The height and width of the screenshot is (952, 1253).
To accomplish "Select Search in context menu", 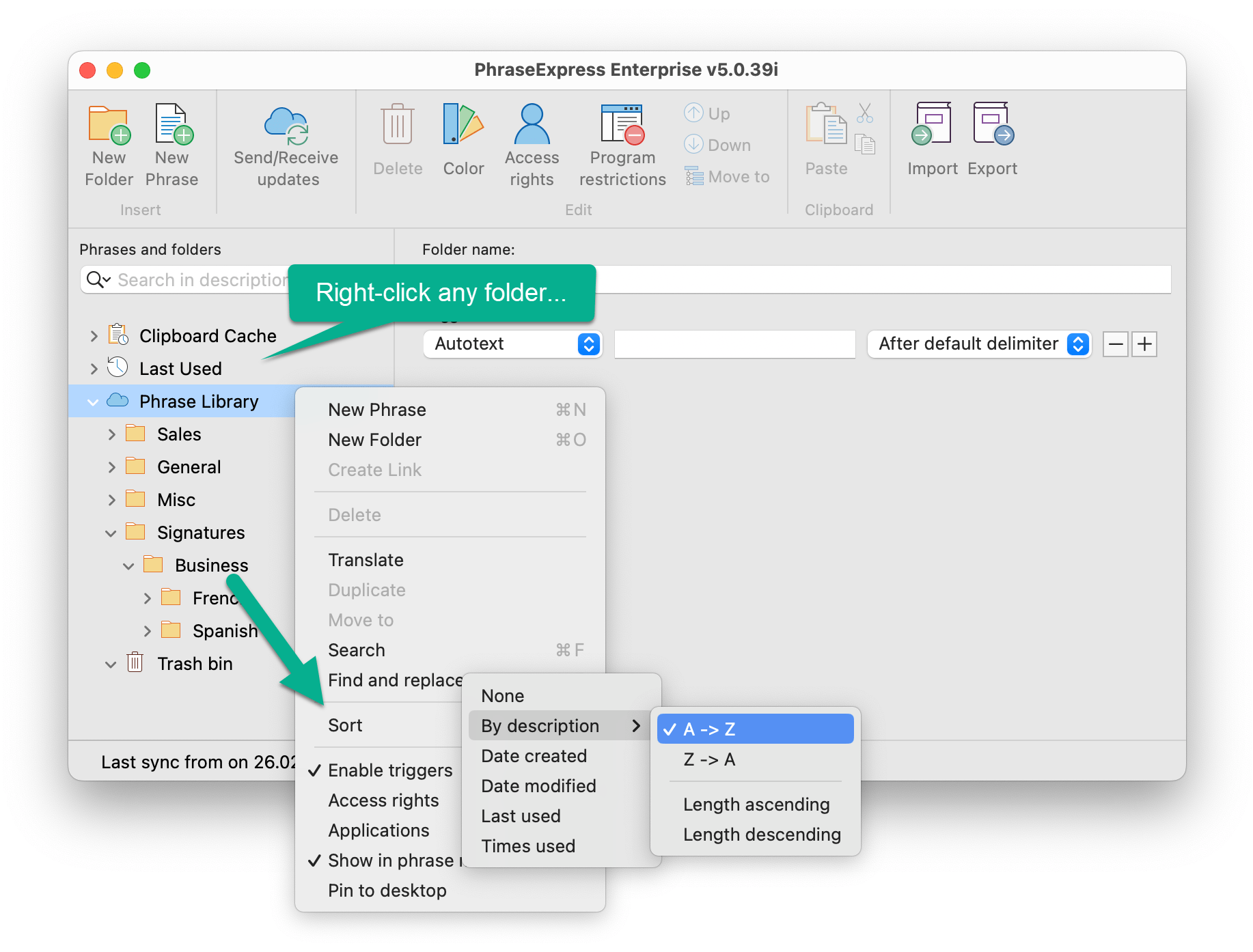I will [450, 650].
